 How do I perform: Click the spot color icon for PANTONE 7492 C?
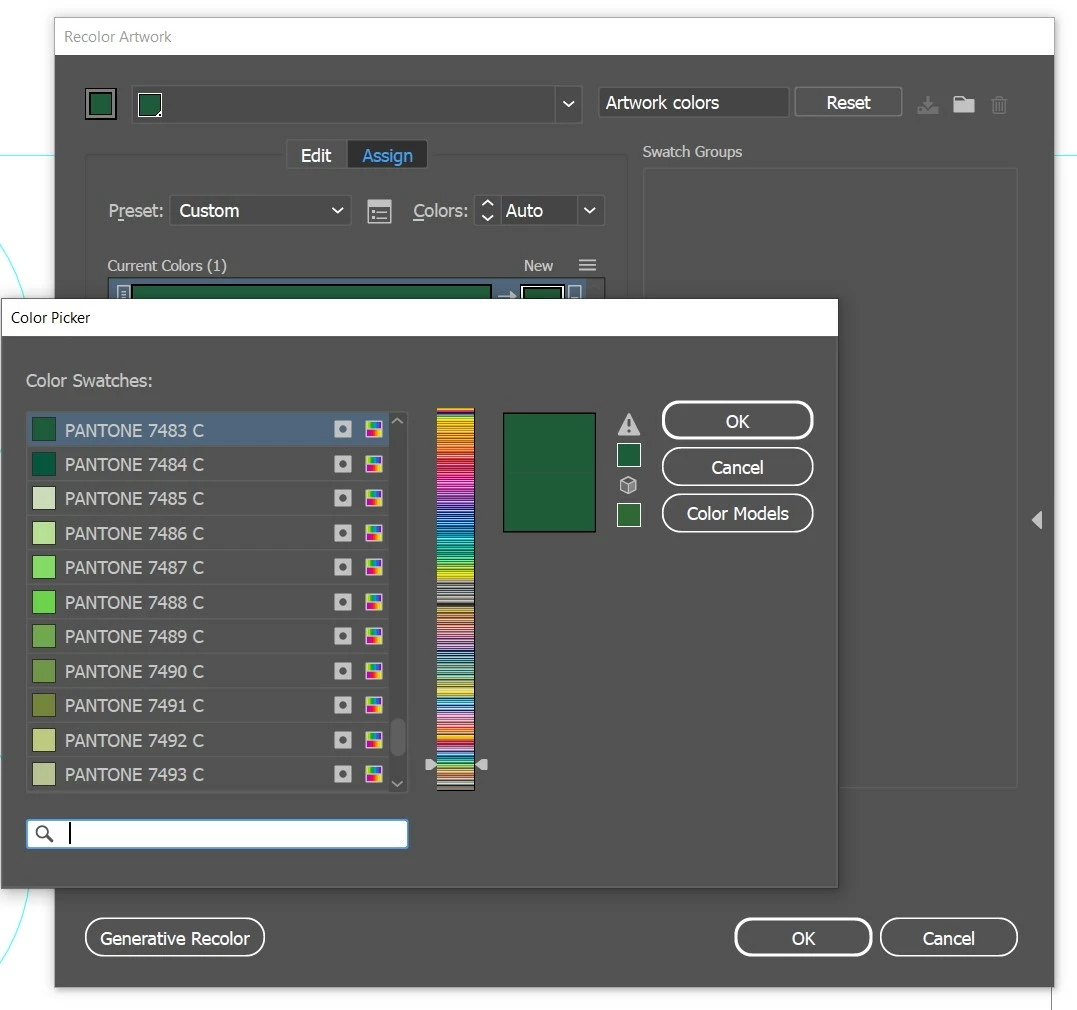tap(343, 740)
